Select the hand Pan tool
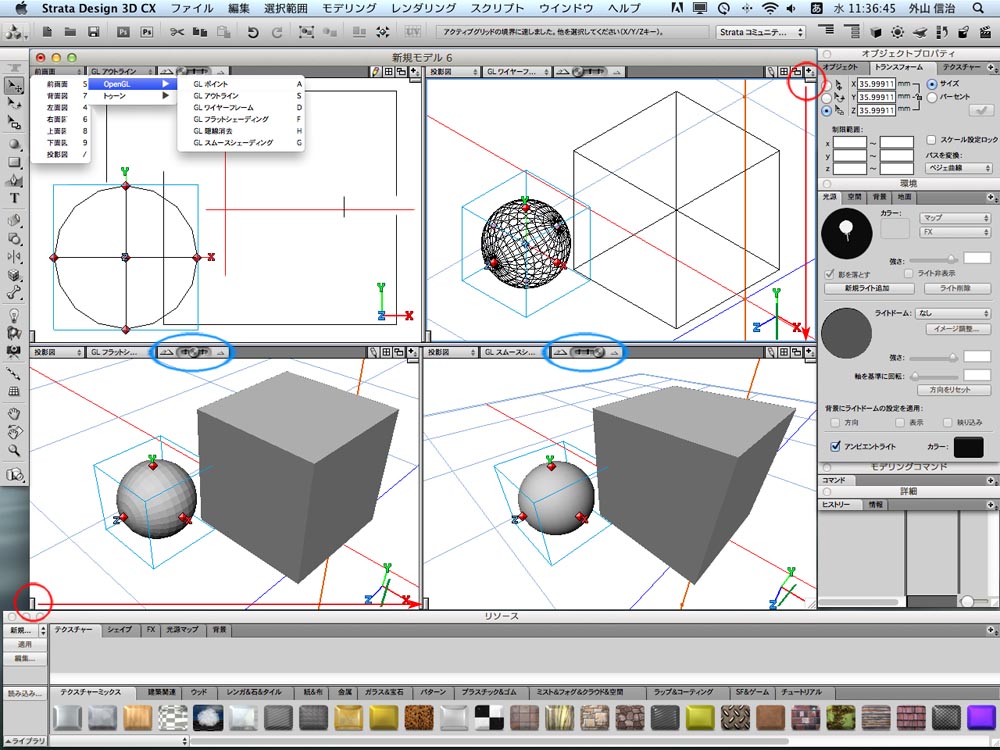 tap(14, 414)
